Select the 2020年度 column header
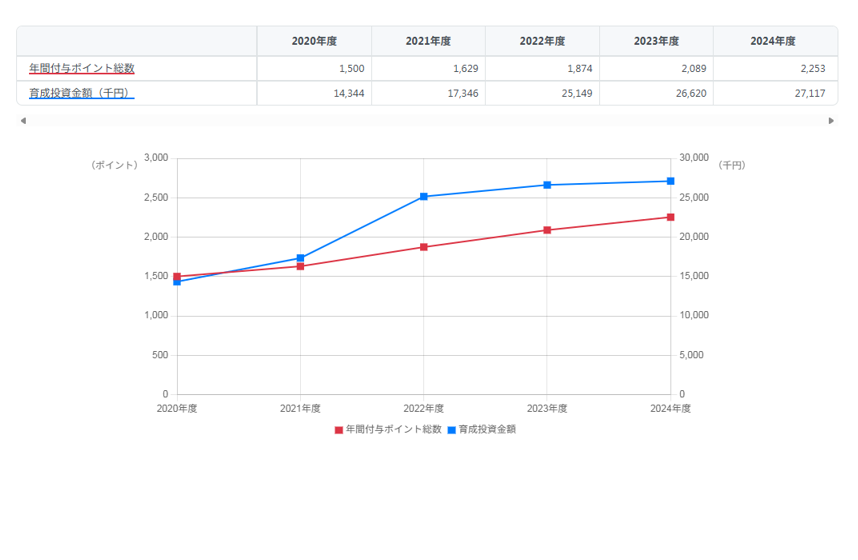The height and width of the screenshot is (560, 858). [314, 41]
